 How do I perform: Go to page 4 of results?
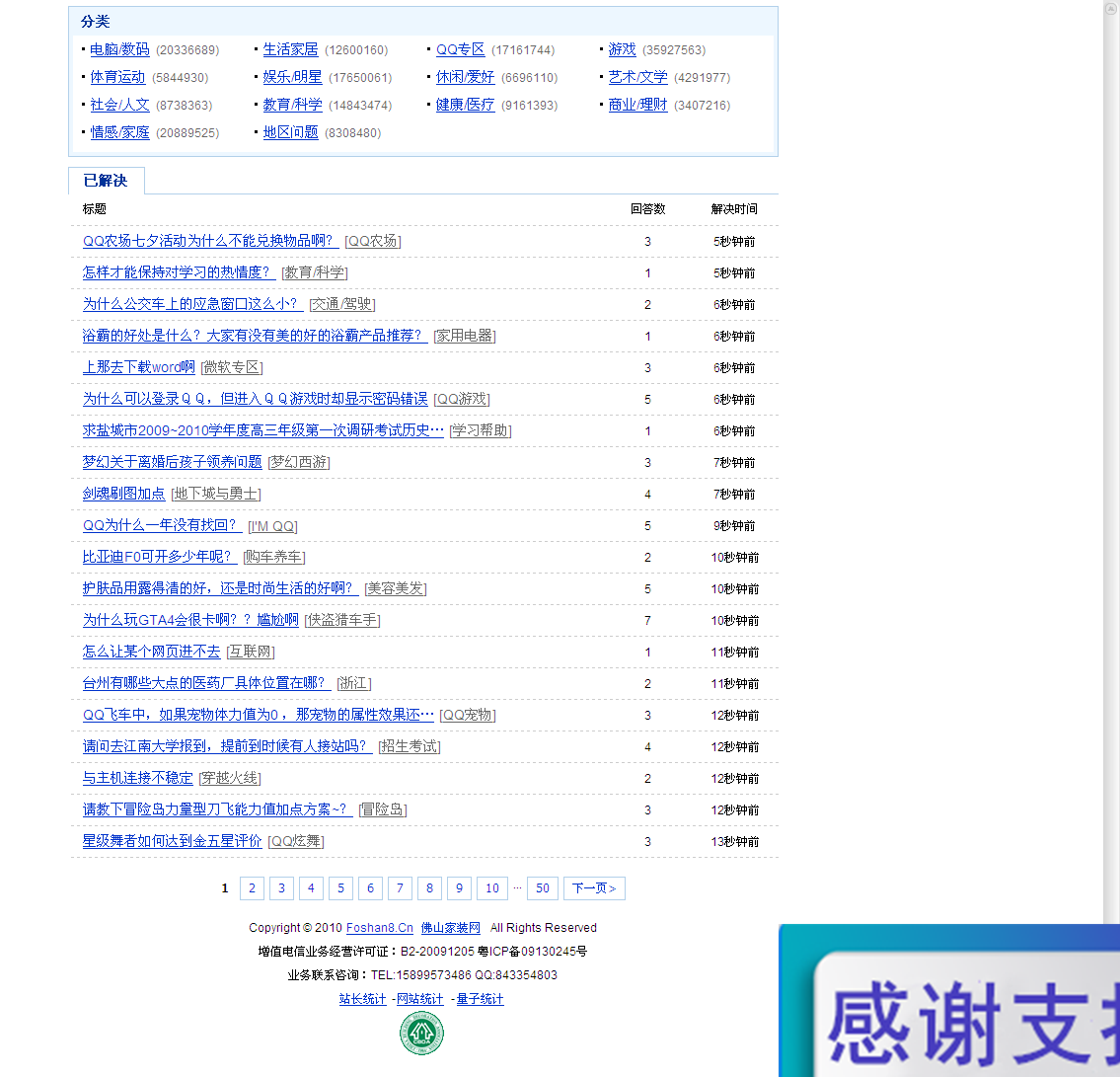(312, 888)
